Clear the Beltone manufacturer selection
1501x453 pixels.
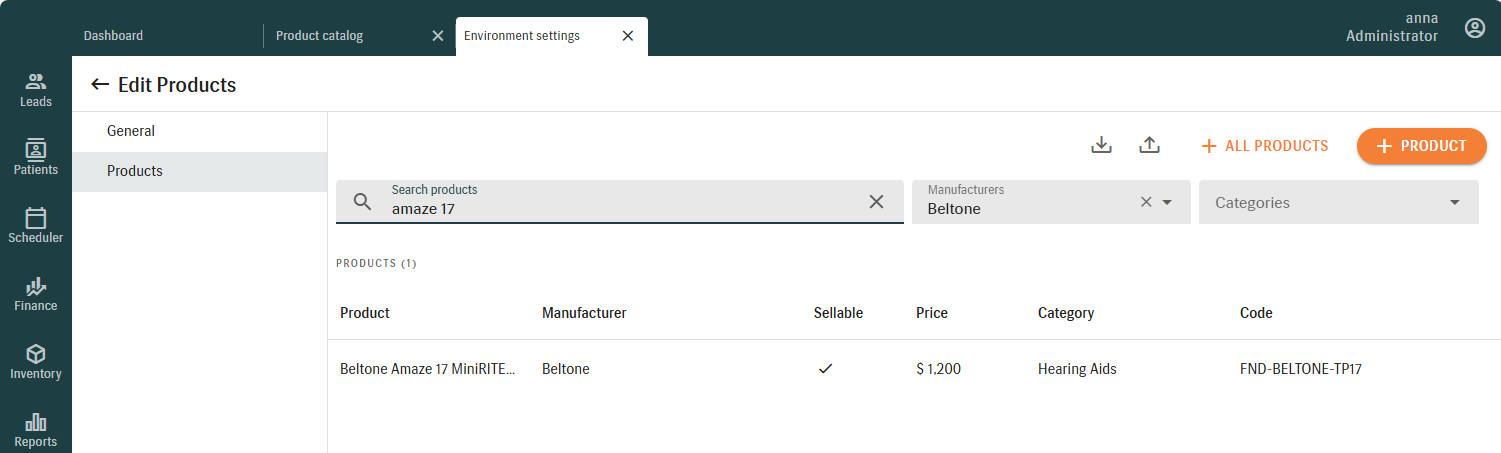coord(1146,202)
